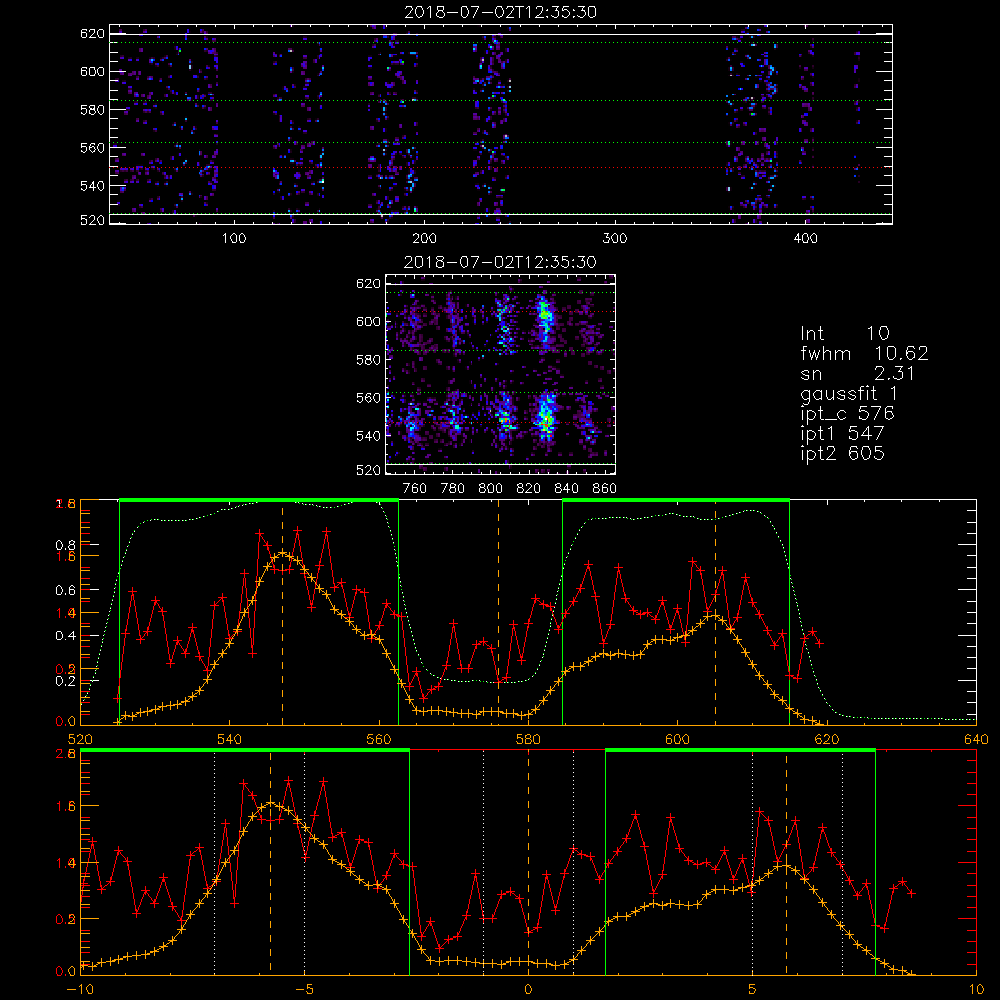Image resolution: width=1000 pixels, height=1000 pixels.
Task: Click x-axis label 10 on lower profile plot
Action: tap(976, 990)
